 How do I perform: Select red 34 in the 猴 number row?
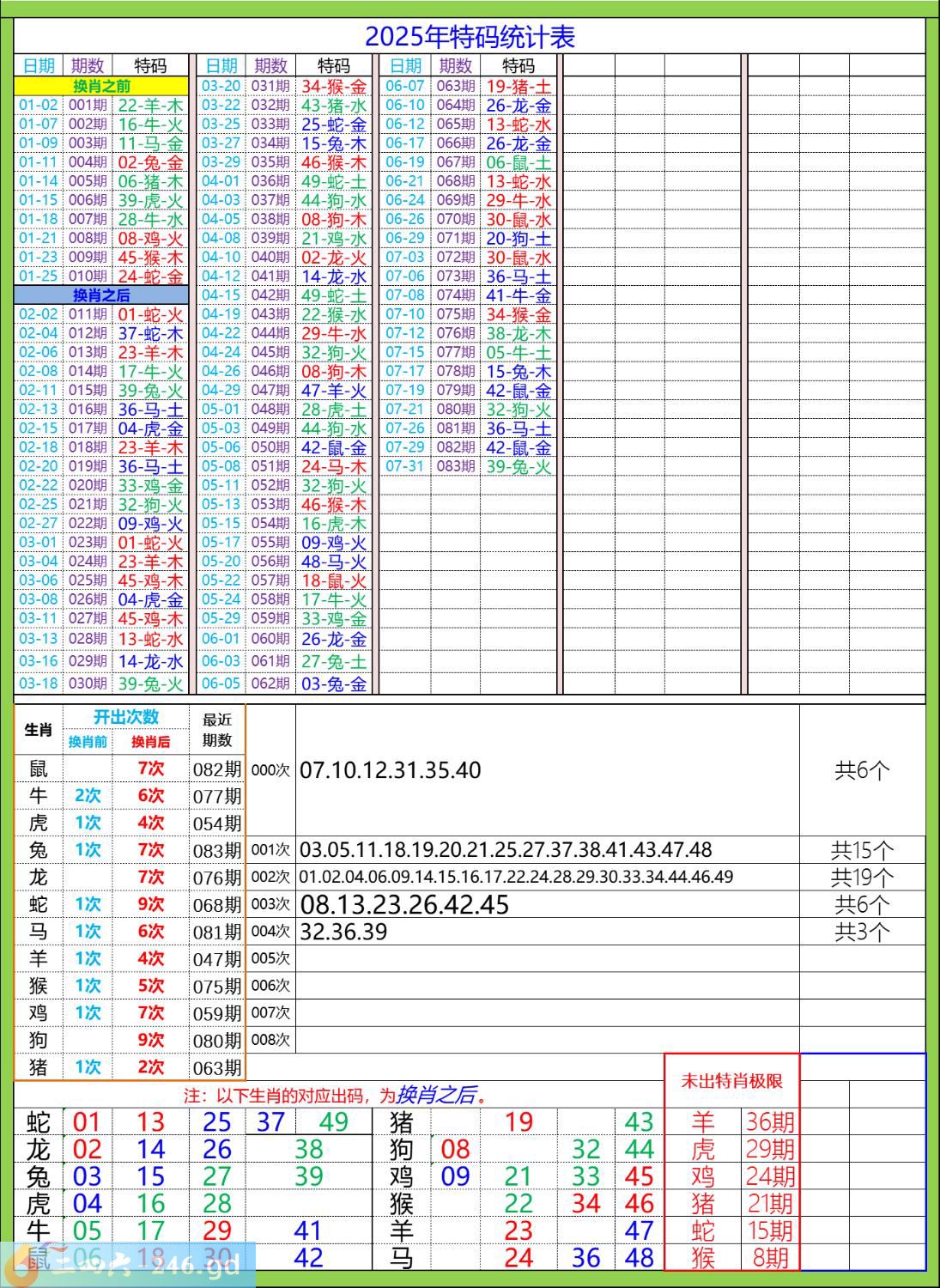[585, 1203]
